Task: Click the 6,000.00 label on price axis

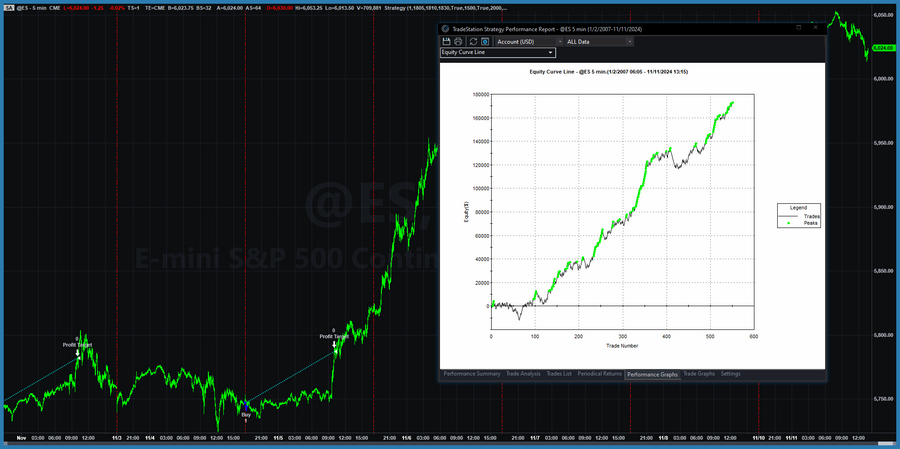Action: [x=885, y=79]
